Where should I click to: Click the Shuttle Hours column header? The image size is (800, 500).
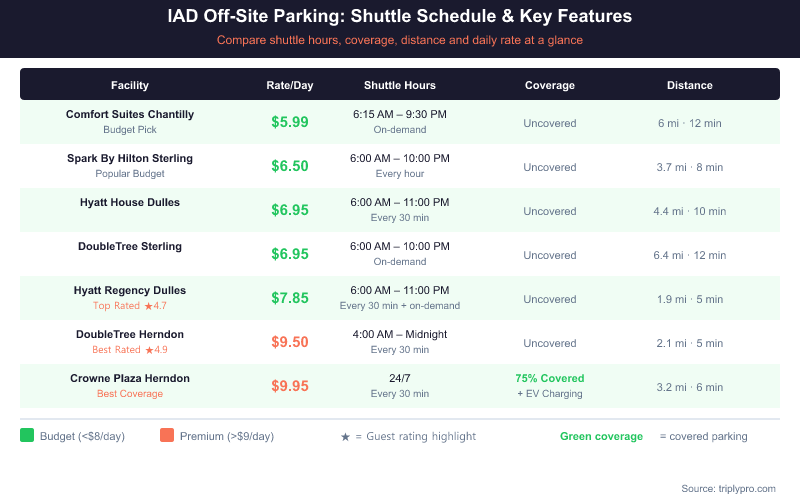click(400, 85)
